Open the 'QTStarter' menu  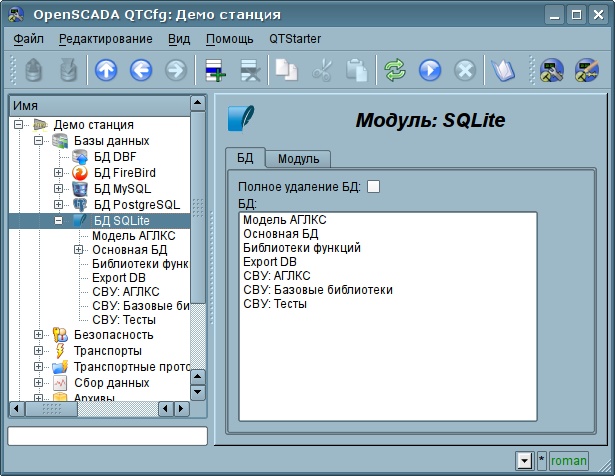point(295,39)
